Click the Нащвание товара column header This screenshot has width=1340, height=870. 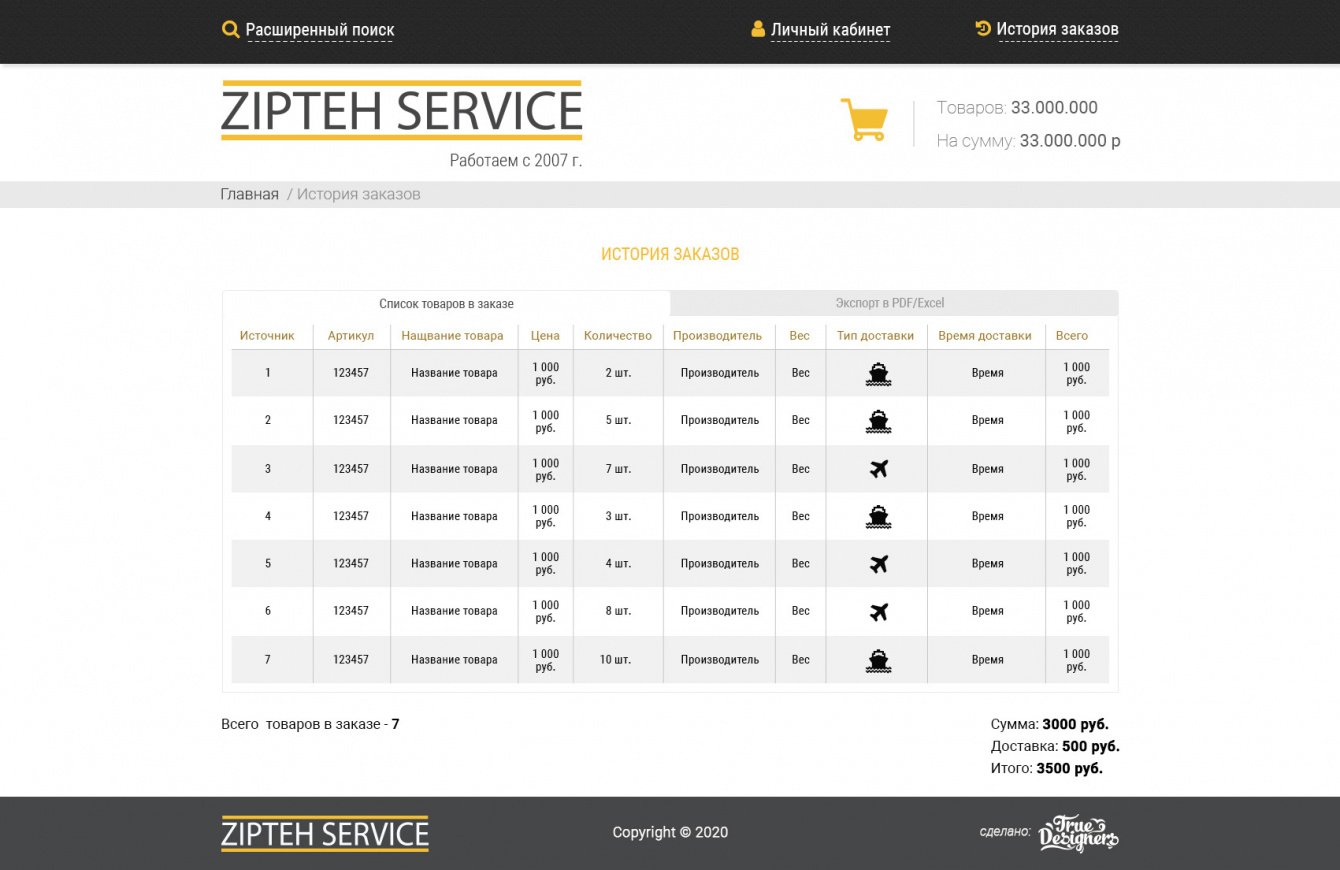[453, 336]
